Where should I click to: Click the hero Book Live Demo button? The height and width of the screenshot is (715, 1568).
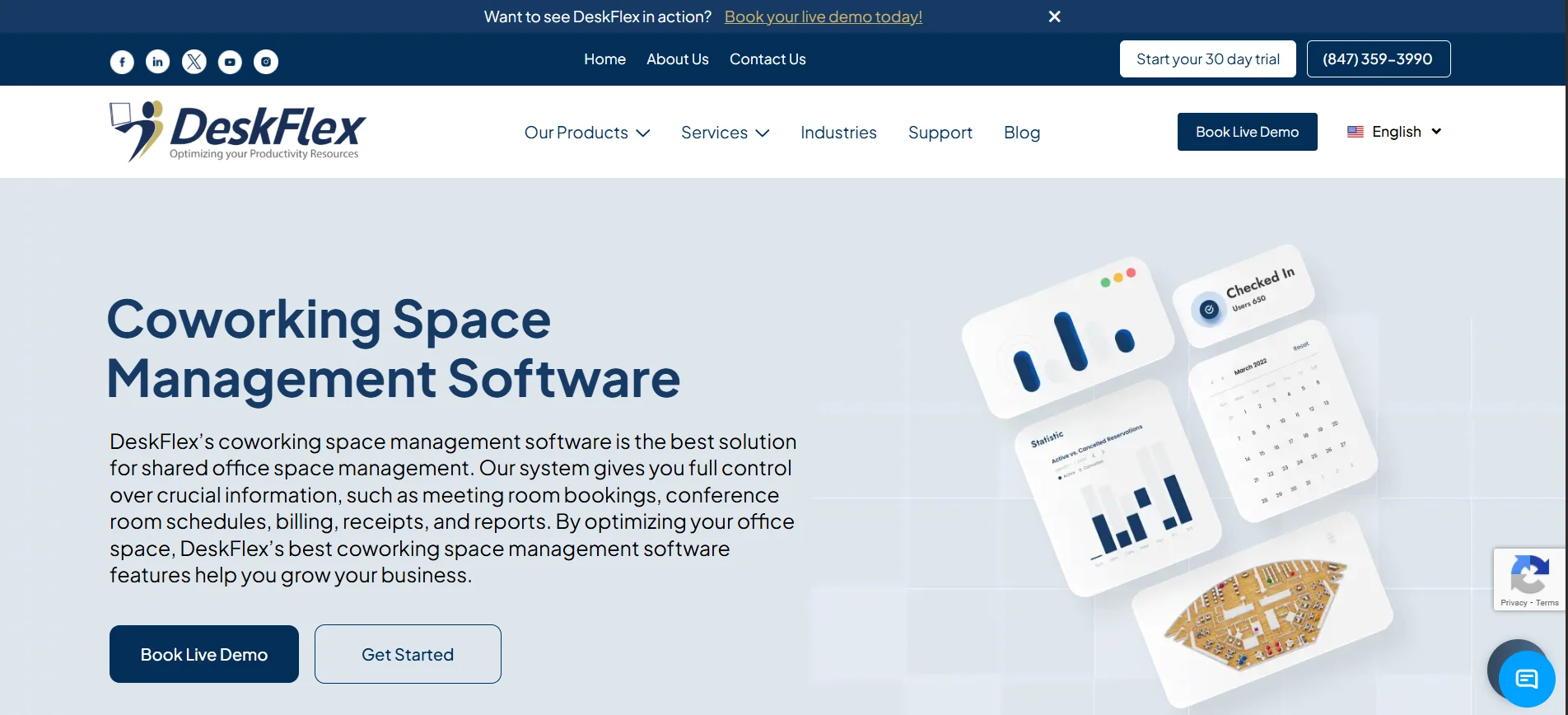click(x=204, y=654)
